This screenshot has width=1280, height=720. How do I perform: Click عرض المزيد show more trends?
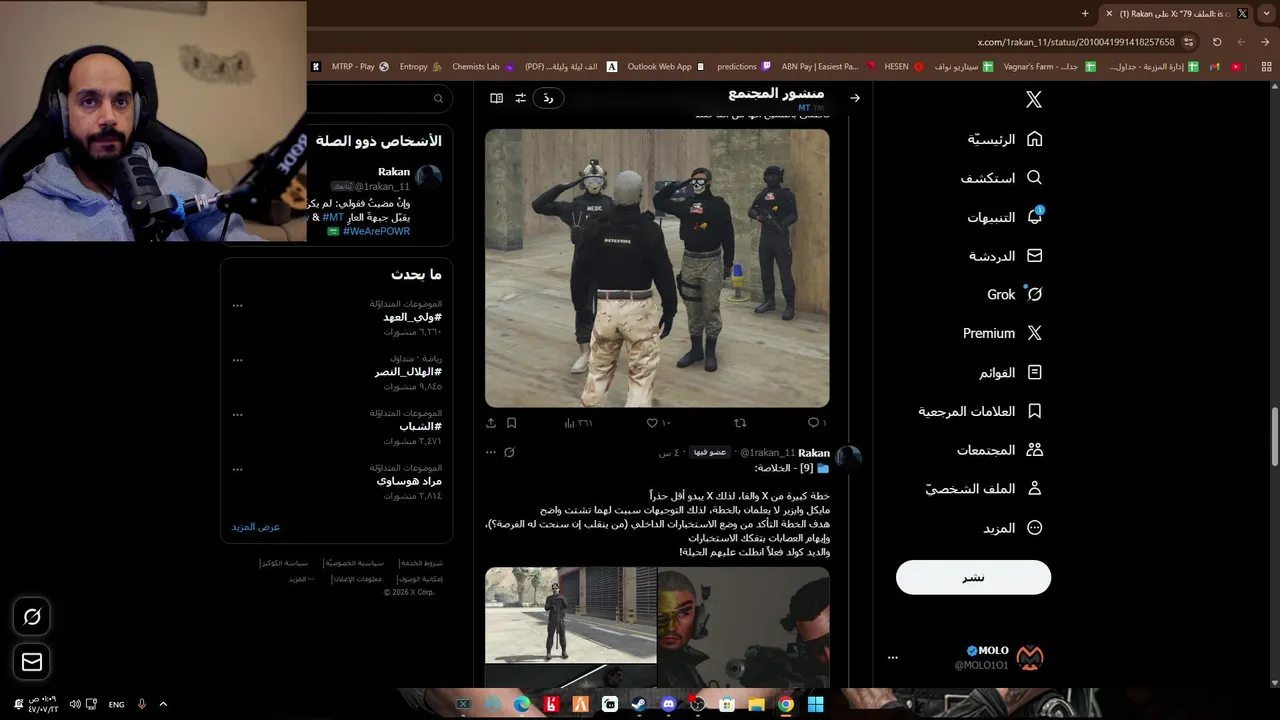256,526
